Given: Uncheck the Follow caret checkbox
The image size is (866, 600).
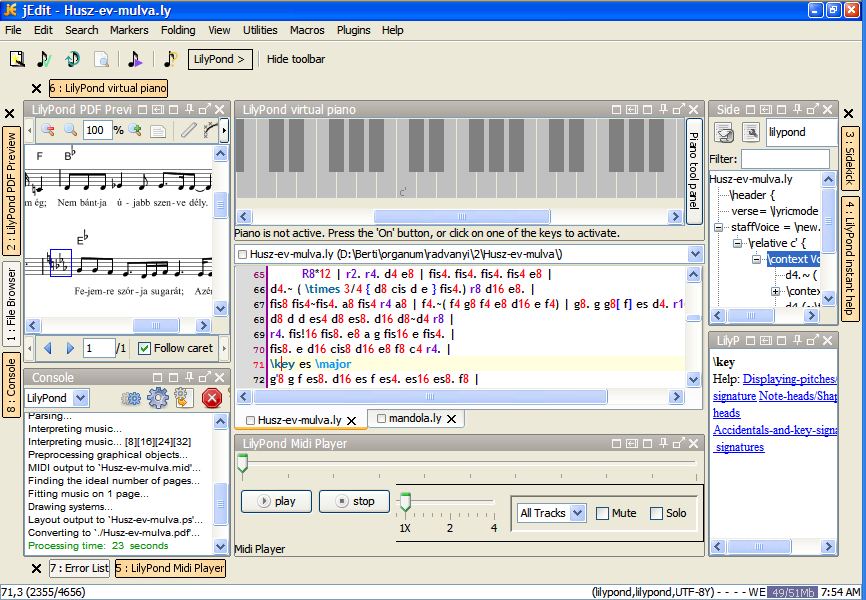Looking at the screenshot, I should point(145,348).
